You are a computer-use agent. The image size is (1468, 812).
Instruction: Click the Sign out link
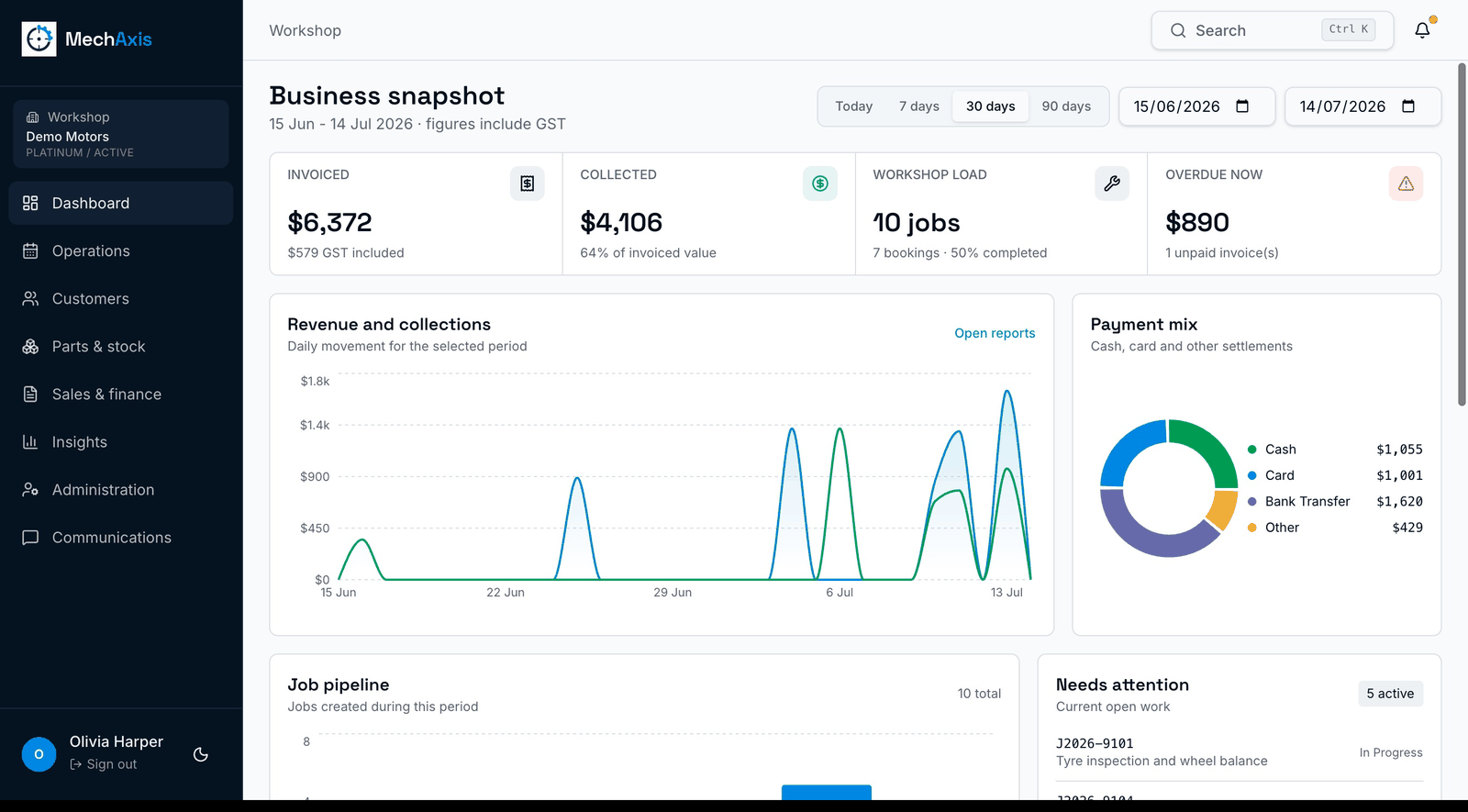103,764
